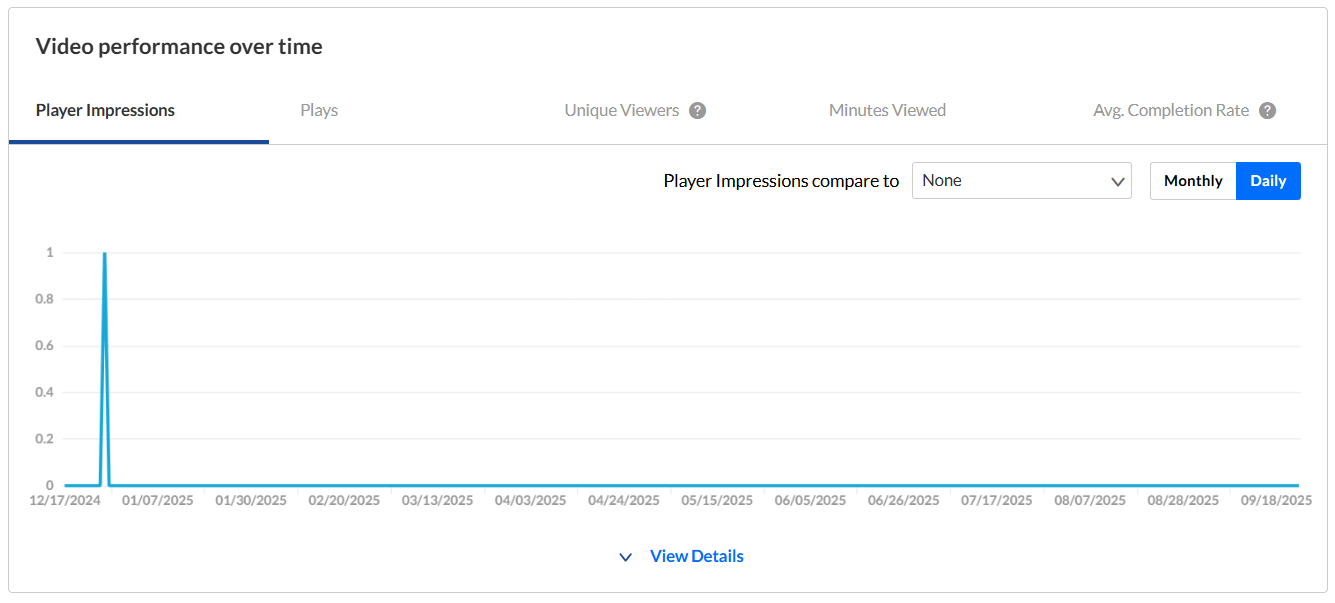Click the Avg. Completion Rate help icon
The width and height of the screenshot is (1335, 603).
(x=1268, y=111)
